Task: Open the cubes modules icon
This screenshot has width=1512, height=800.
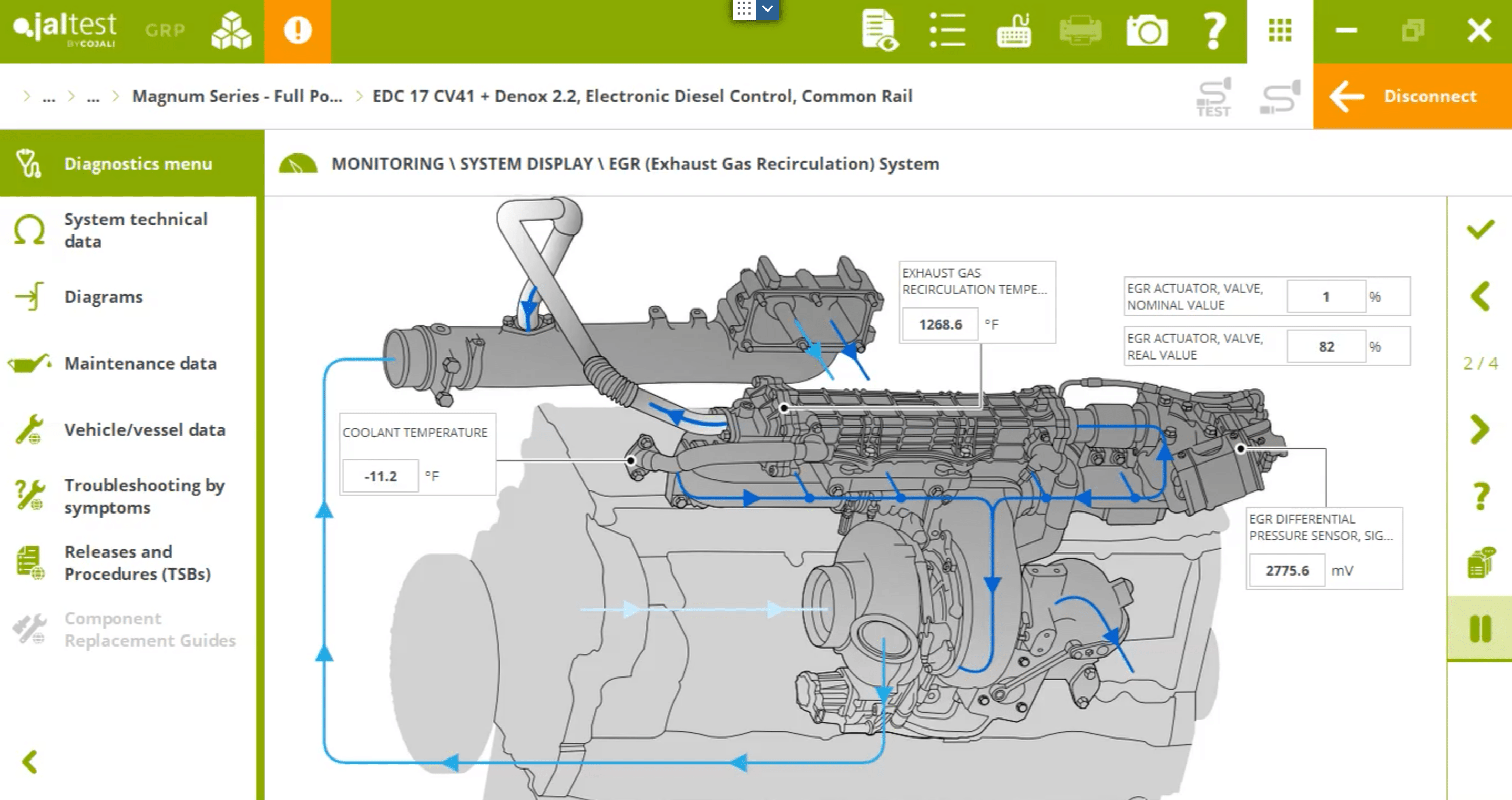Action: pyautogui.click(x=231, y=30)
